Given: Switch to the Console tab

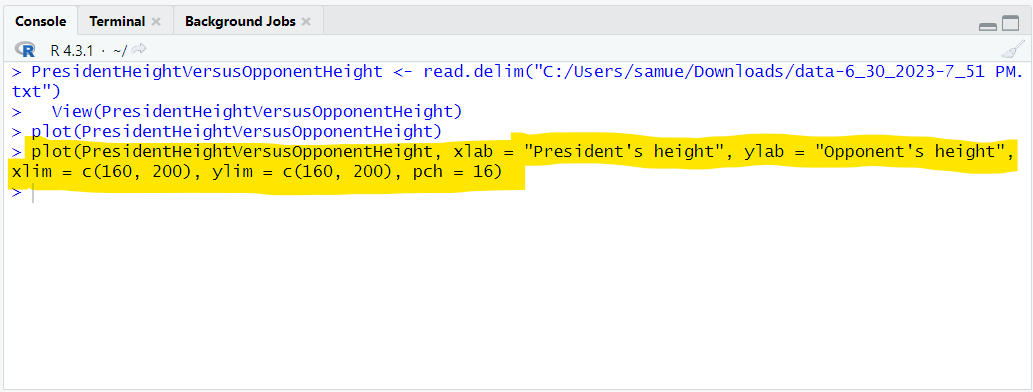Looking at the screenshot, I should tap(41, 21).
